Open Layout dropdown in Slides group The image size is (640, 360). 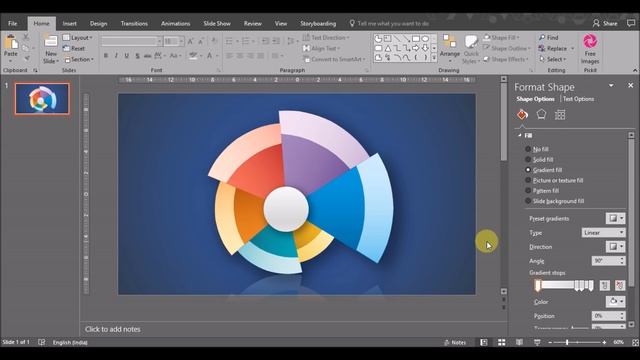click(78, 38)
